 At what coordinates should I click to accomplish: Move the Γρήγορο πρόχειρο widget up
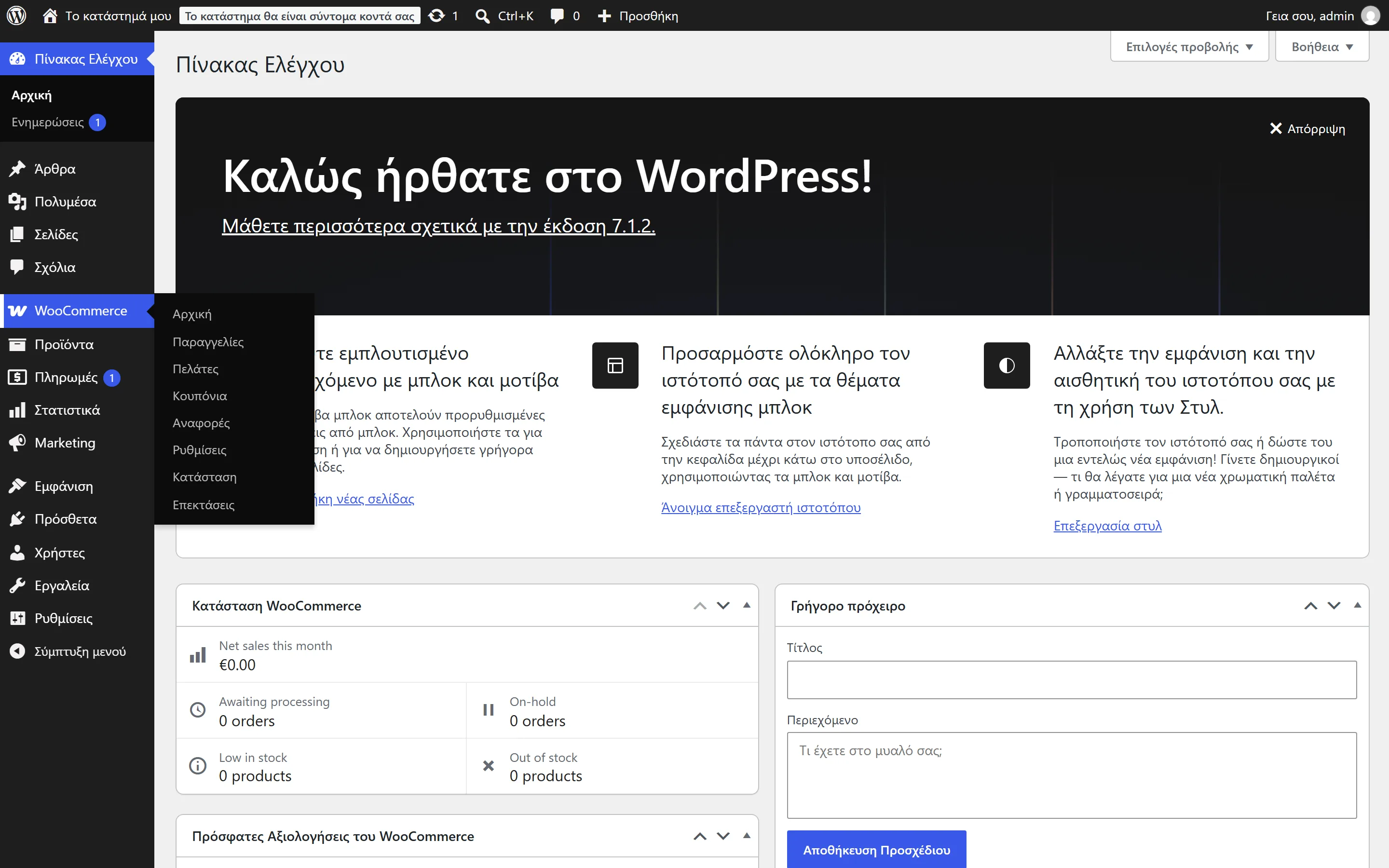click(x=1310, y=606)
